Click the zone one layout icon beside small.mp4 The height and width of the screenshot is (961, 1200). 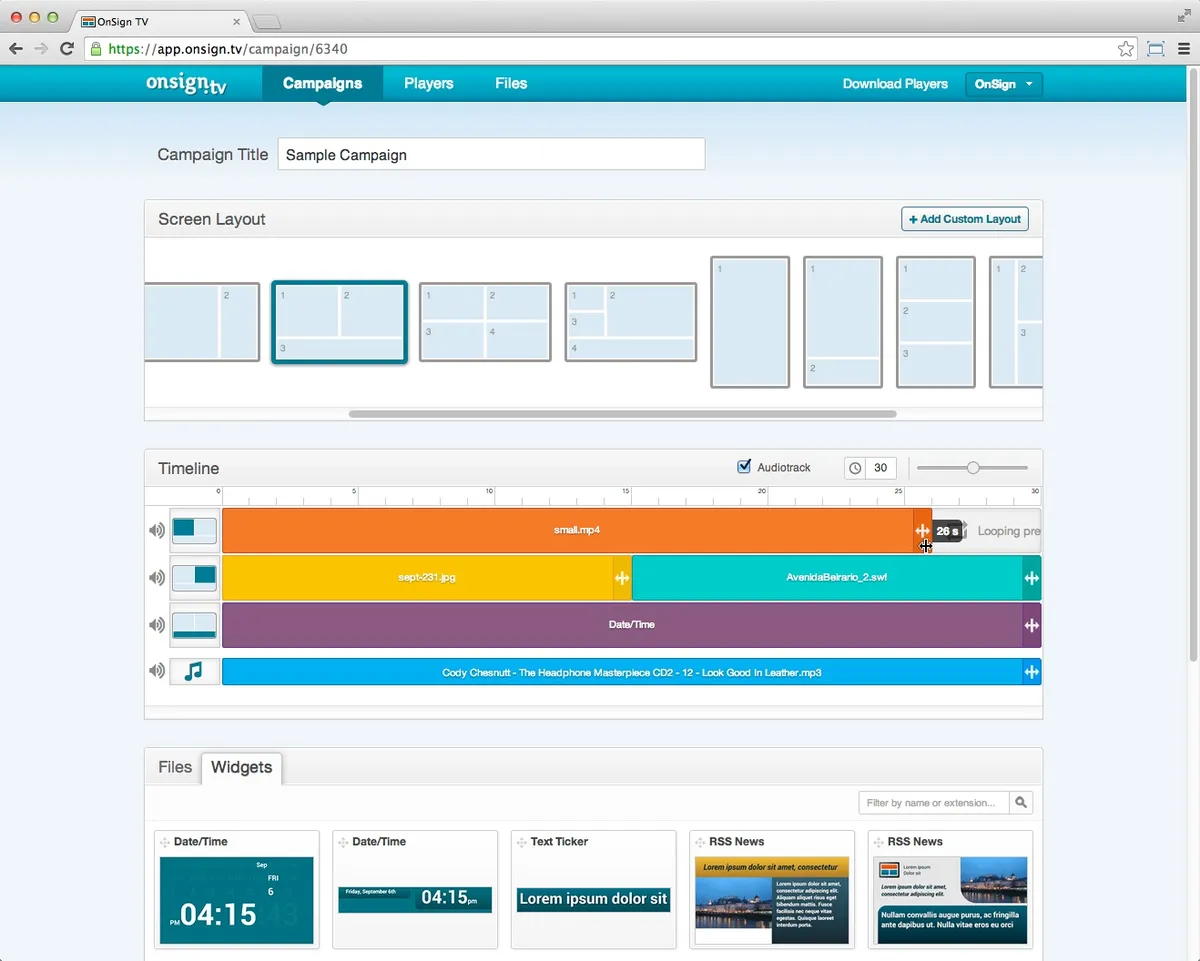tap(194, 530)
